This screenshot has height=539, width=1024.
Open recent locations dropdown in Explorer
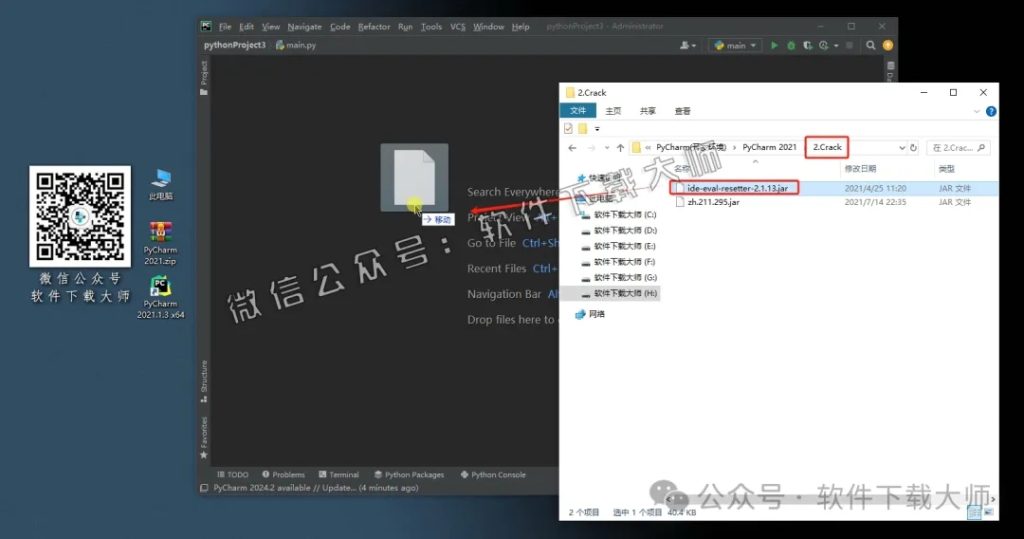607,148
